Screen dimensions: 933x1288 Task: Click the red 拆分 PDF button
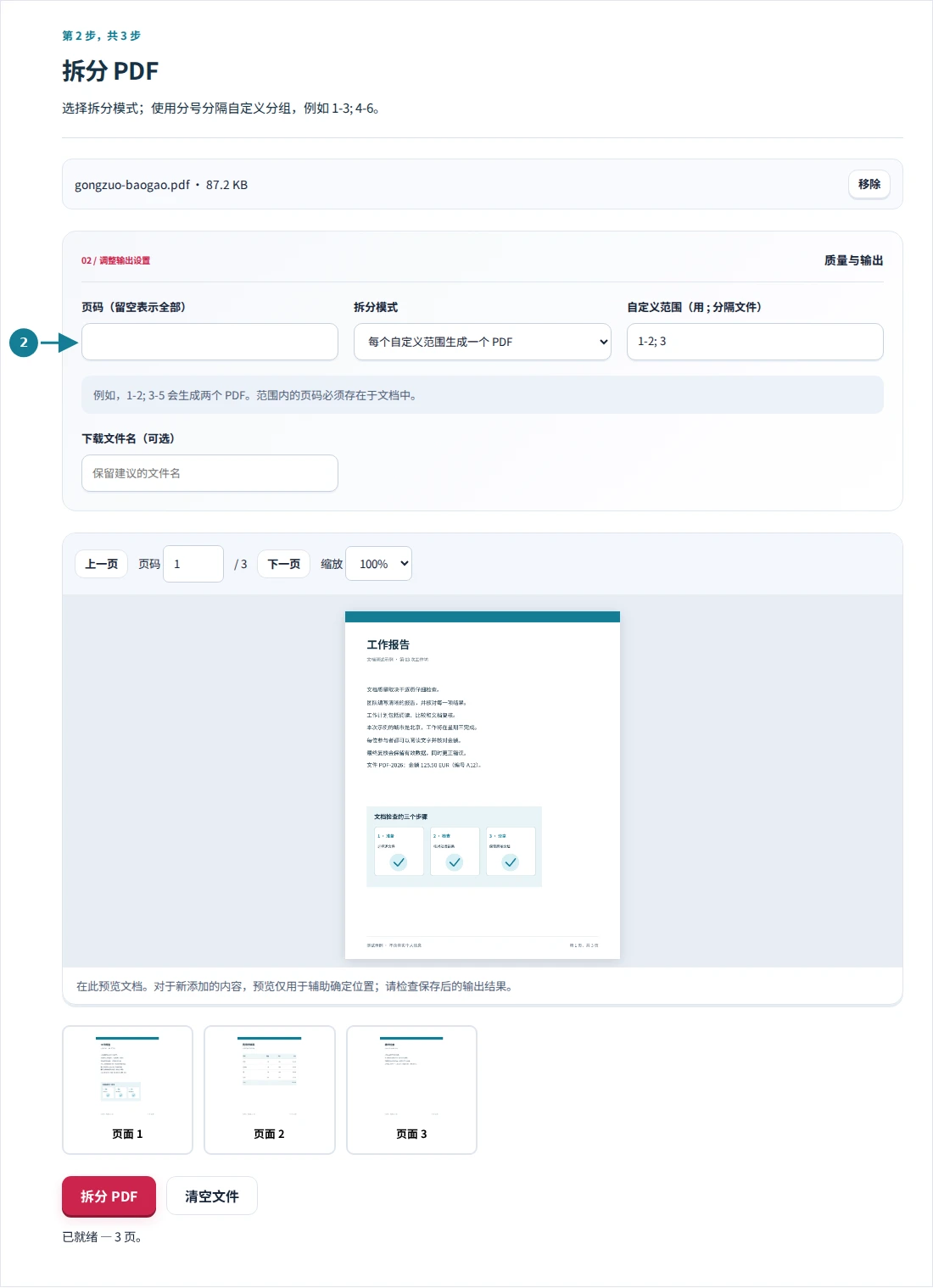coord(109,1196)
